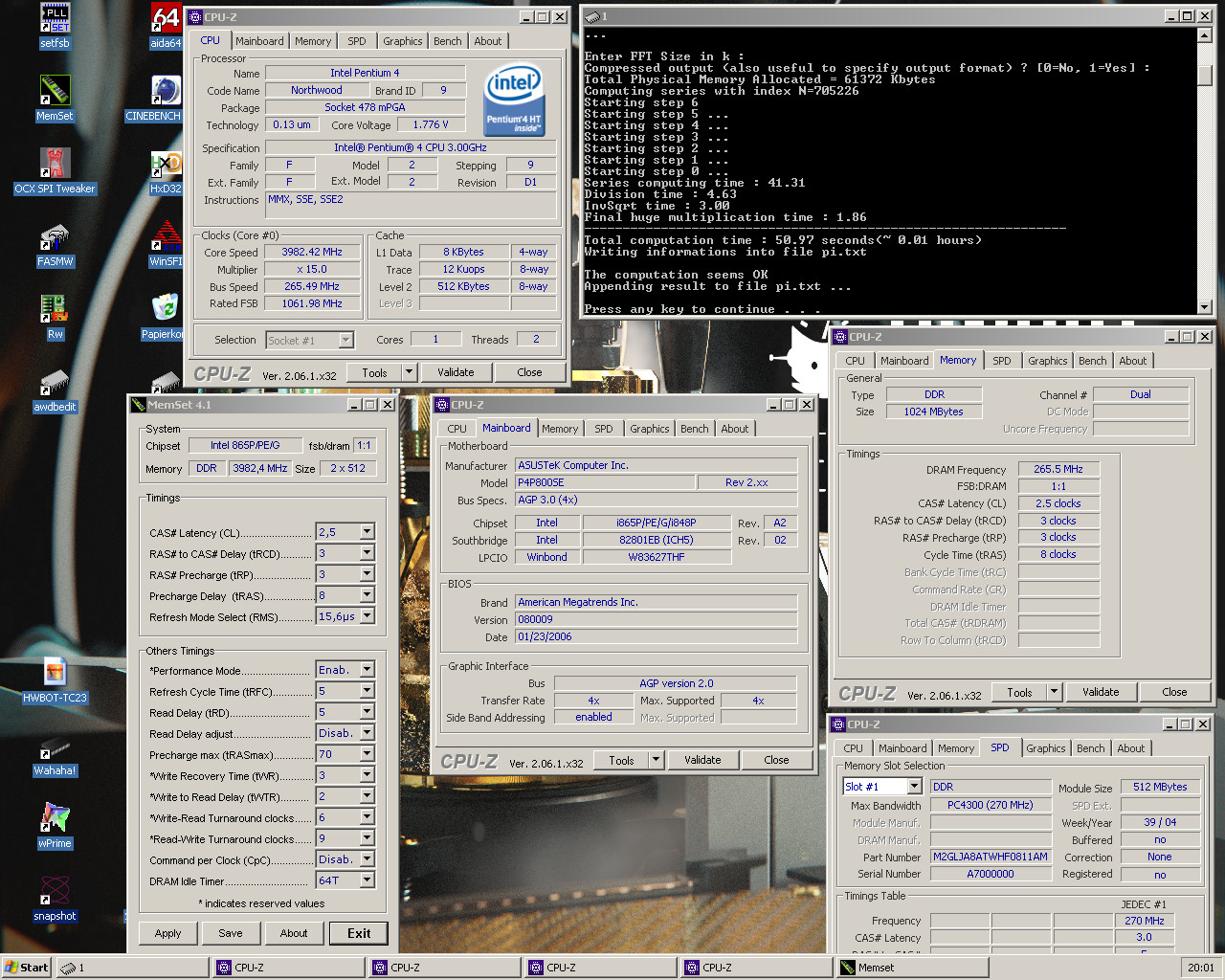Click the Code Name Northwood field
This screenshot has height=980, width=1225.
(x=317, y=90)
